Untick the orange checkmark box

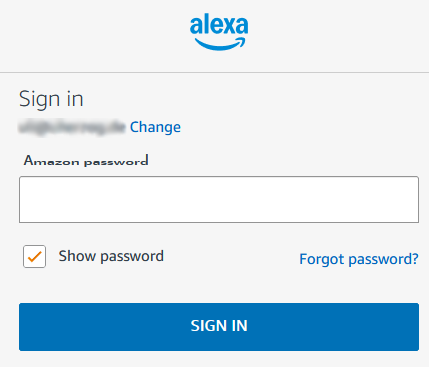click(34, 256)
